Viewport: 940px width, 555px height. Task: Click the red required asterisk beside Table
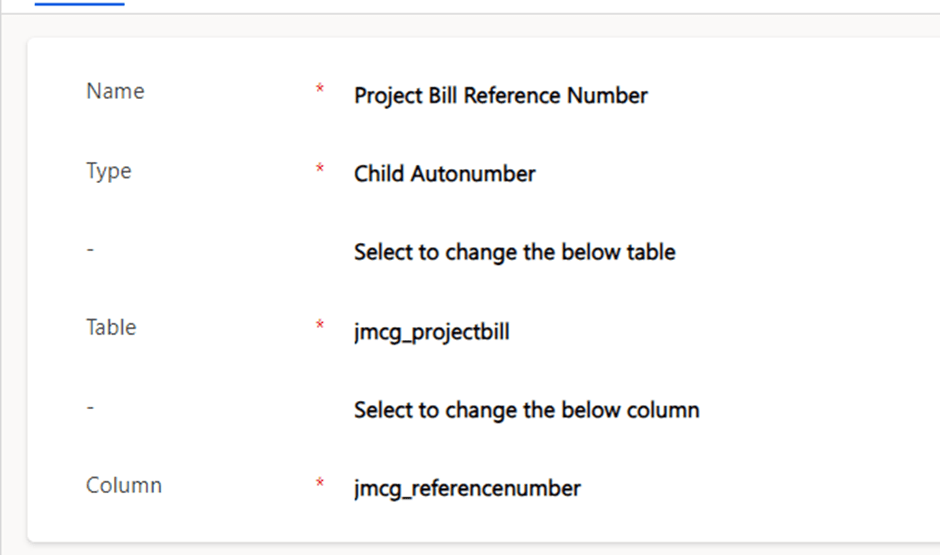[x=320, y=327]
